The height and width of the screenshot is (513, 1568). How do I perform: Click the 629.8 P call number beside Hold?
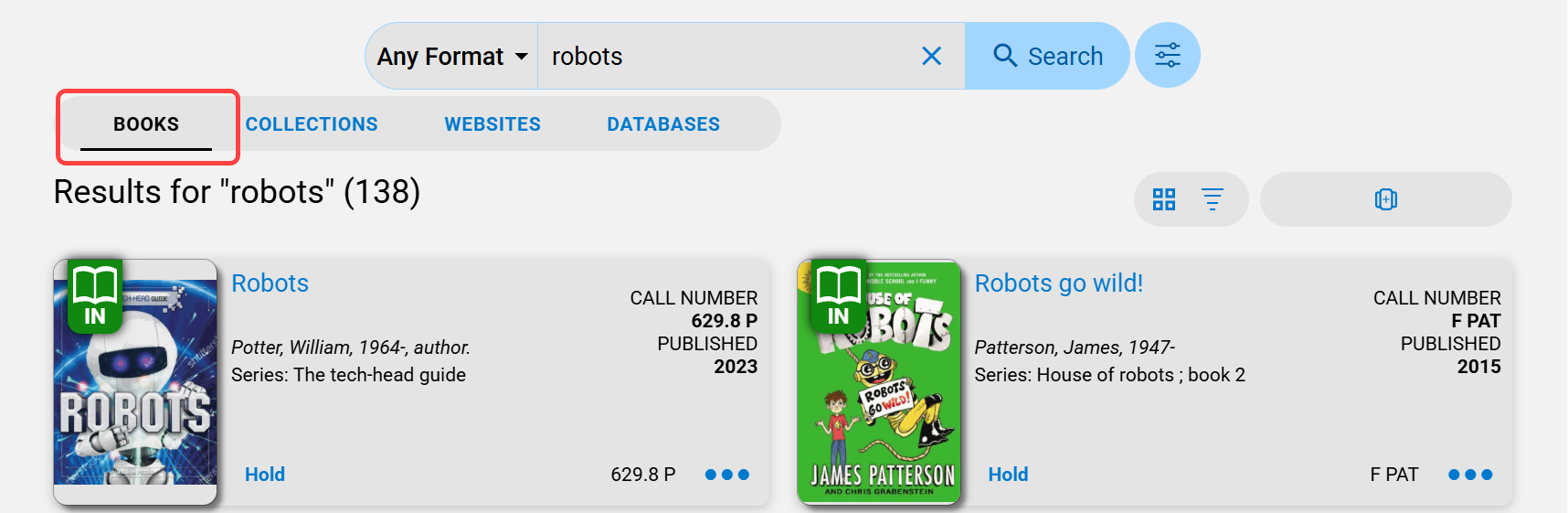(x=643, y=475)
